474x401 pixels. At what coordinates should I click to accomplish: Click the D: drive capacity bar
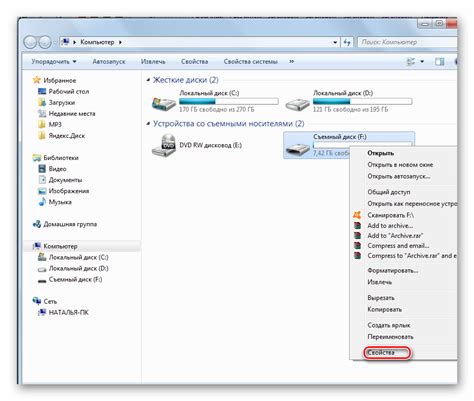pyautogui.click(x=363, y=101)
